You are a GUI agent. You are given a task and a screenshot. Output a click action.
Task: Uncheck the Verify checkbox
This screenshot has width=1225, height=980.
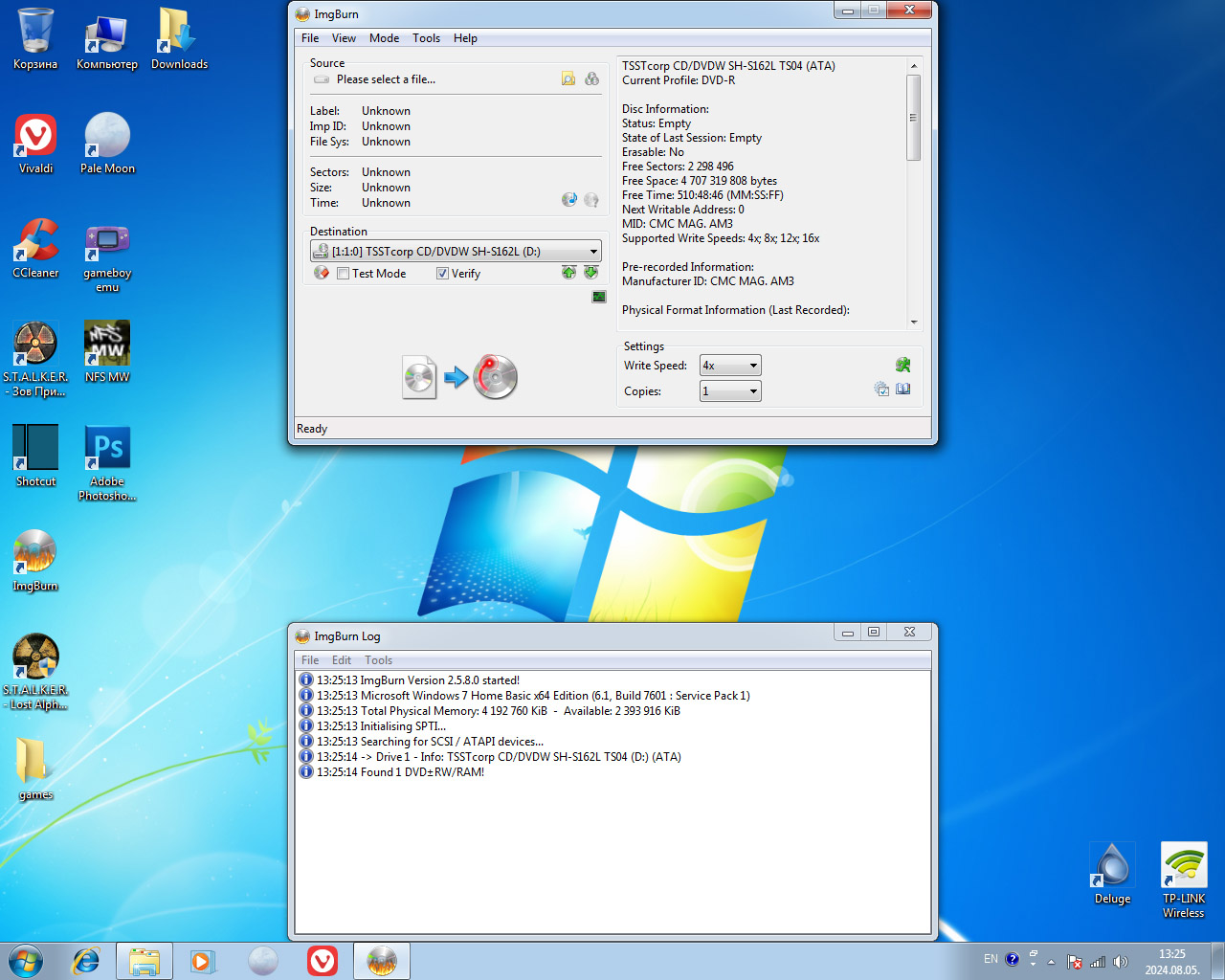coord(442,274)
